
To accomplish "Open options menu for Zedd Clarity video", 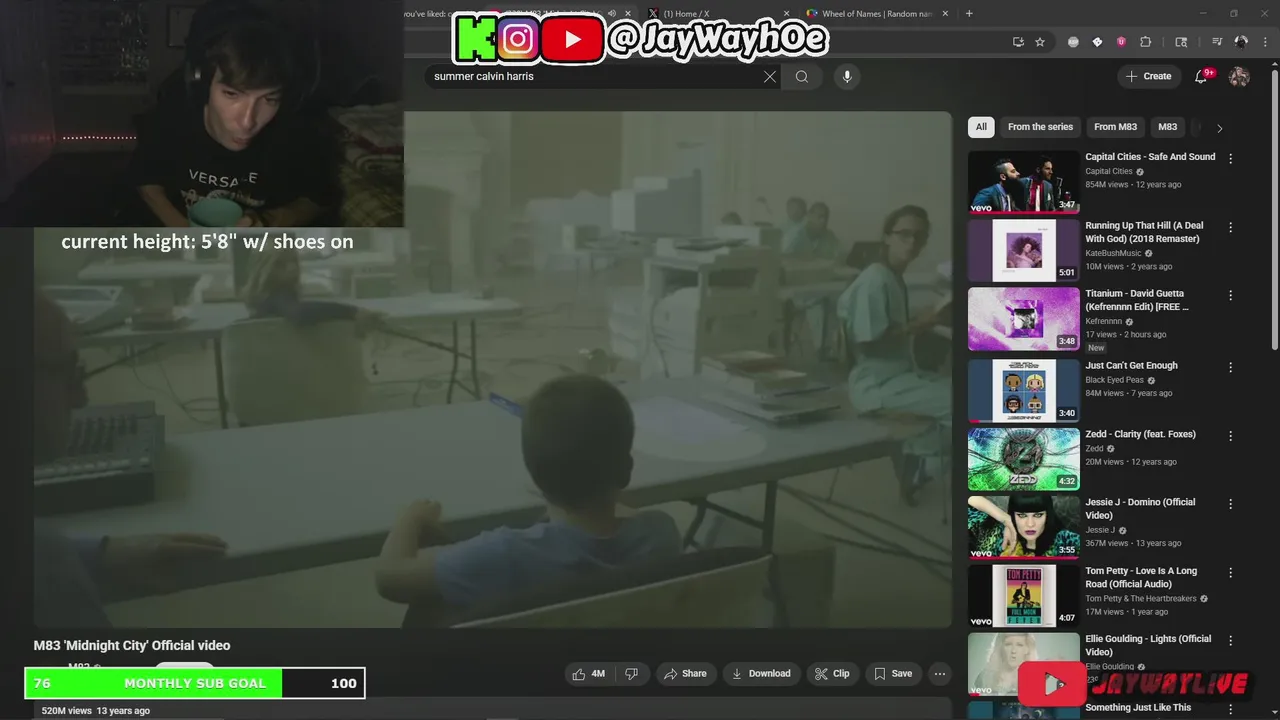I will point(1231,436).
